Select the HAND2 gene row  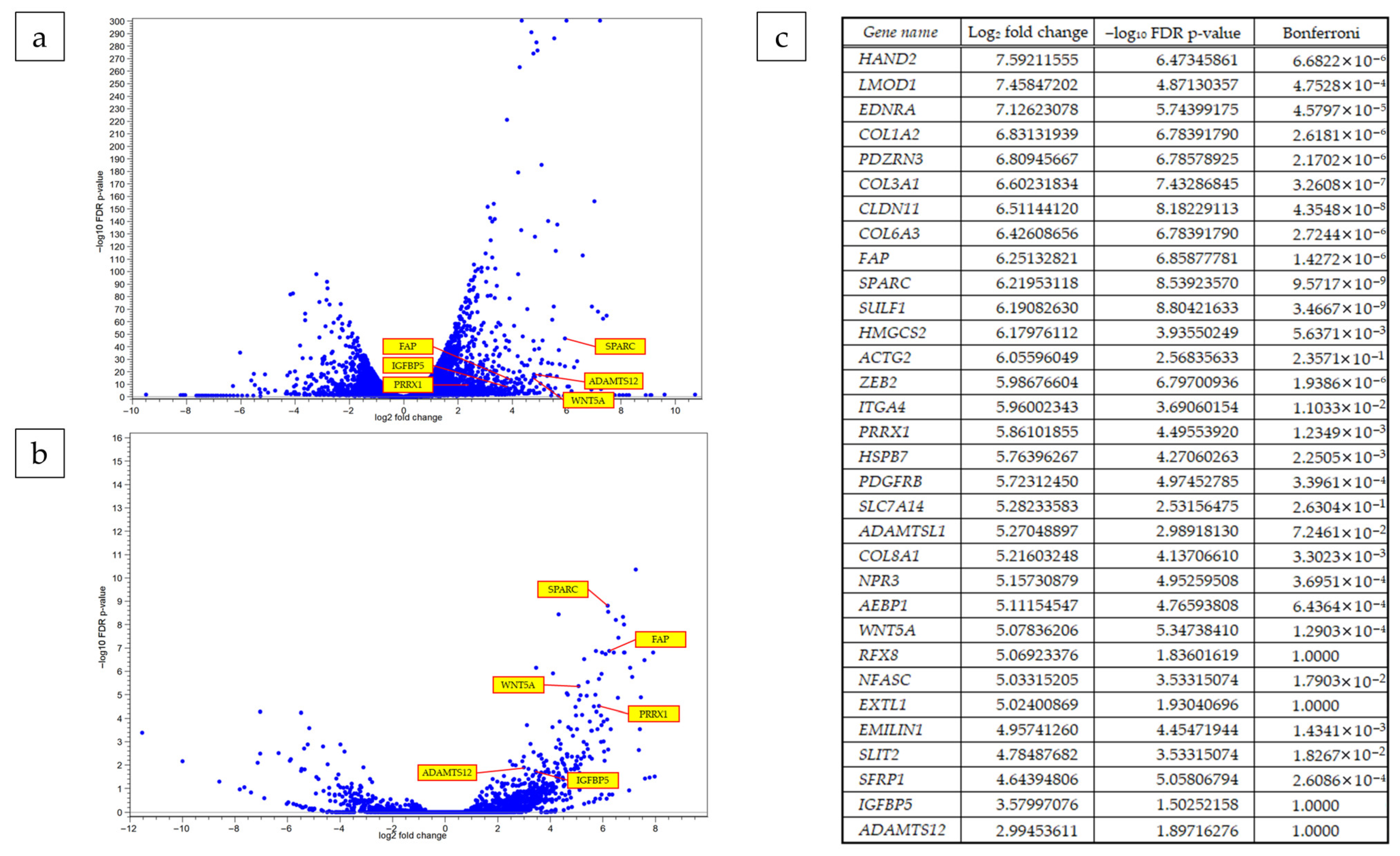coord(887,59)
